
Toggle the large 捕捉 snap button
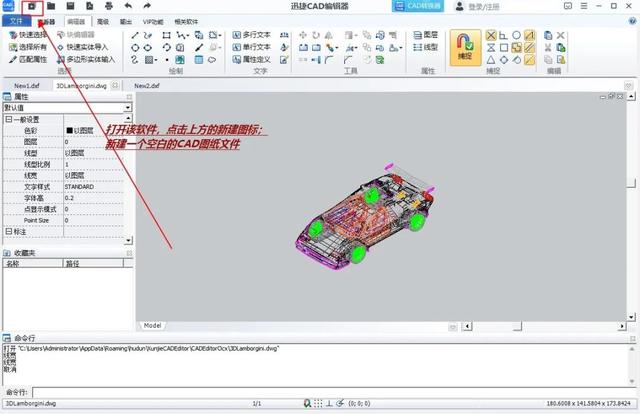[x=465, y=48]
